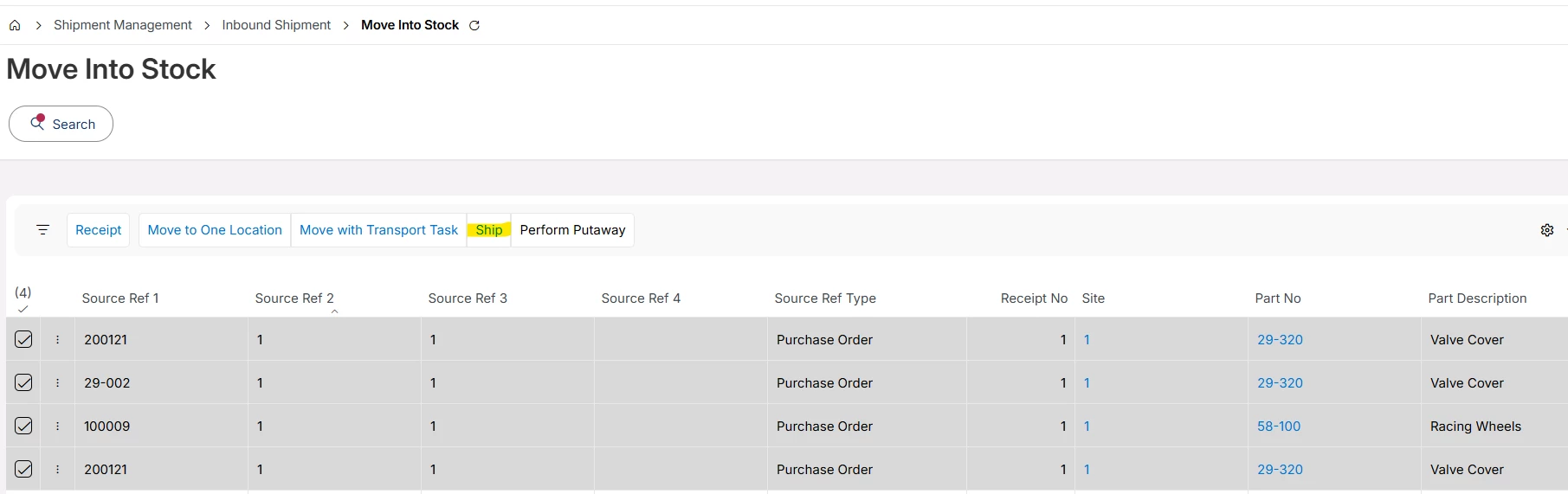
Task: Open the table filter icon
Action: click(x=42, y=230)
